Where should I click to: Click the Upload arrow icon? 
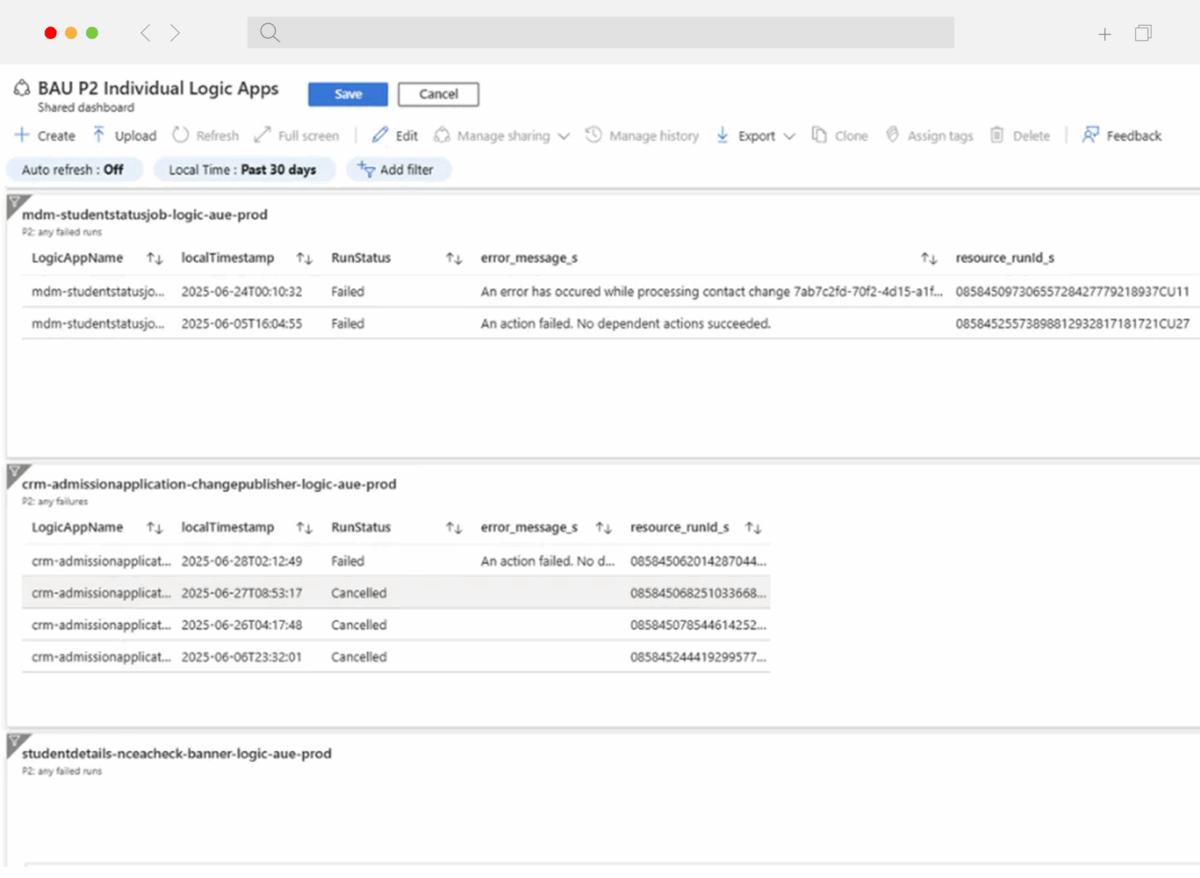tap(99, 135)
